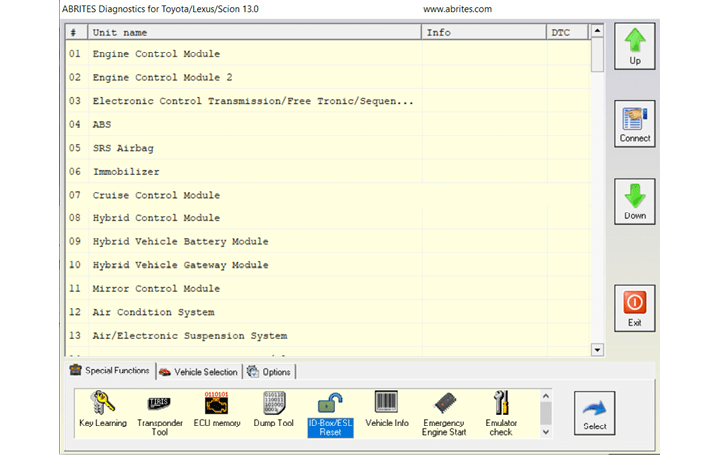The width and height of the screenshot is (719, 455).
Task: Start Emergency Engine Start function
Action: (x=444, y=411)
